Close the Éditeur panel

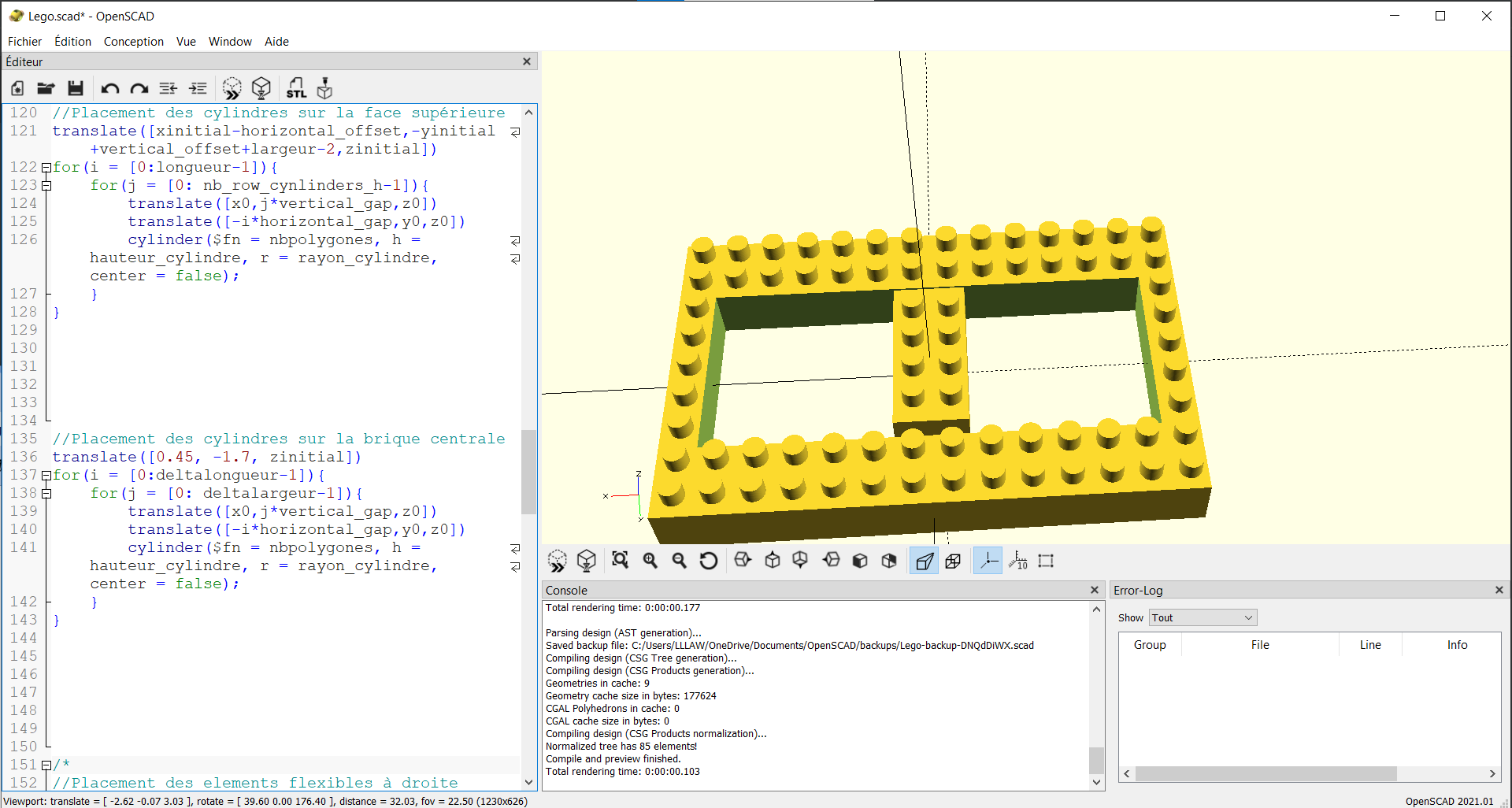(527, 61)
